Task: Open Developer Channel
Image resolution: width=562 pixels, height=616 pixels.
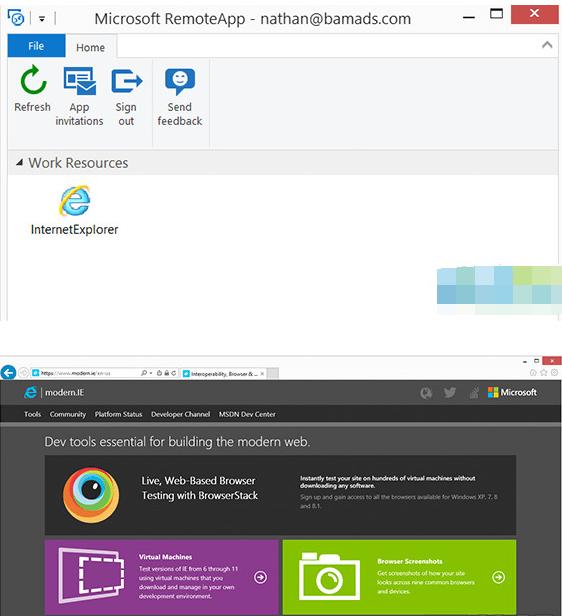Action: coord(180,414)
